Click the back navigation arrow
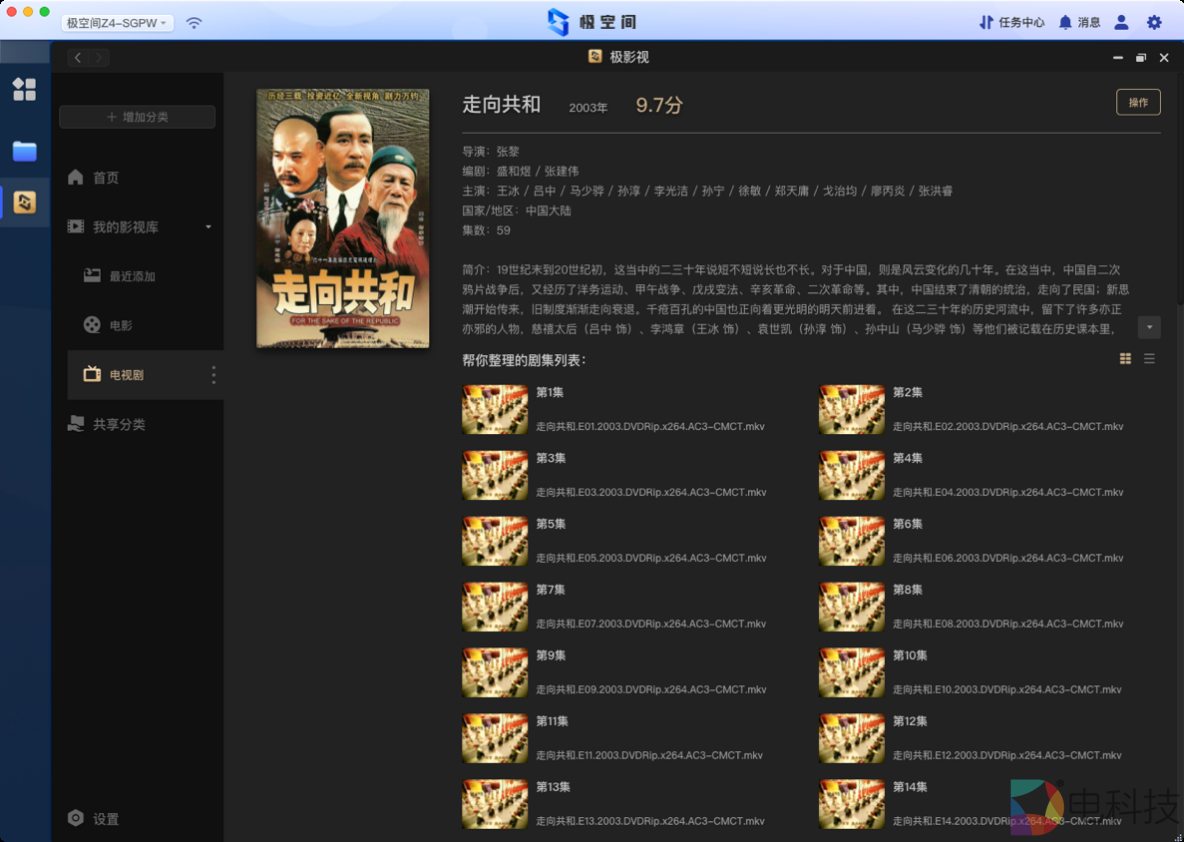Image resolution: width=1184 pixels, height=842 pixels. point(77,57)
